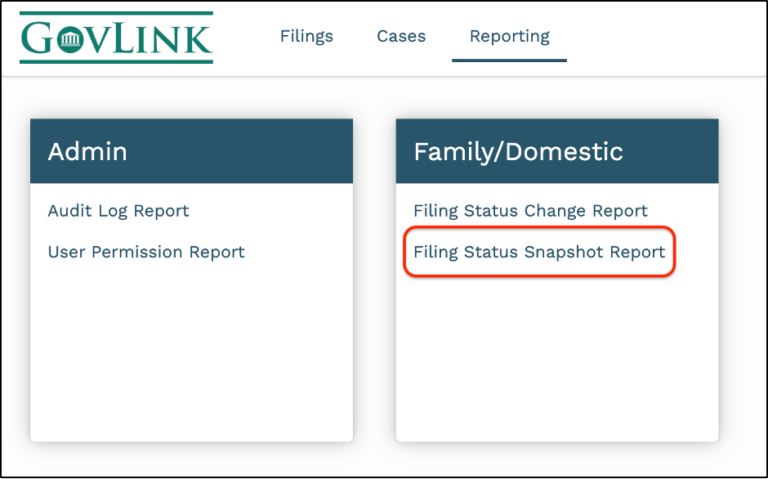Open the User Permission Report

pyautogui.click(x=146, y=252)
